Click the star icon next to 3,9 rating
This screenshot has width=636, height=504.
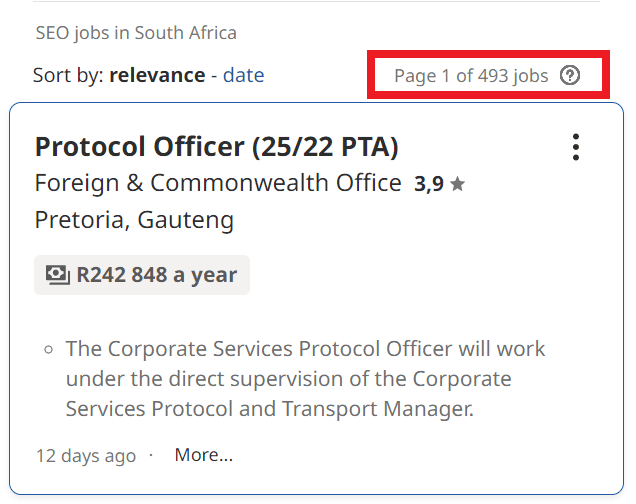(457, 184)
